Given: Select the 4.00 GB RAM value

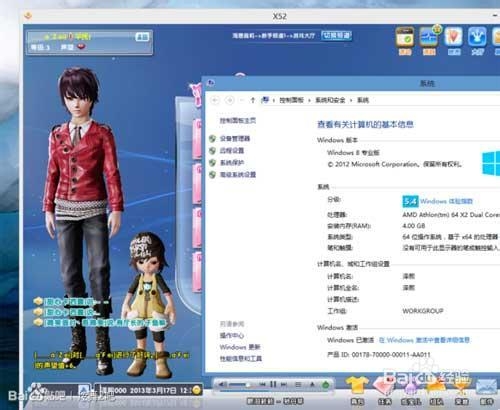Looking at the screenshot, I should pyautogui.click(x=414, y=226).
